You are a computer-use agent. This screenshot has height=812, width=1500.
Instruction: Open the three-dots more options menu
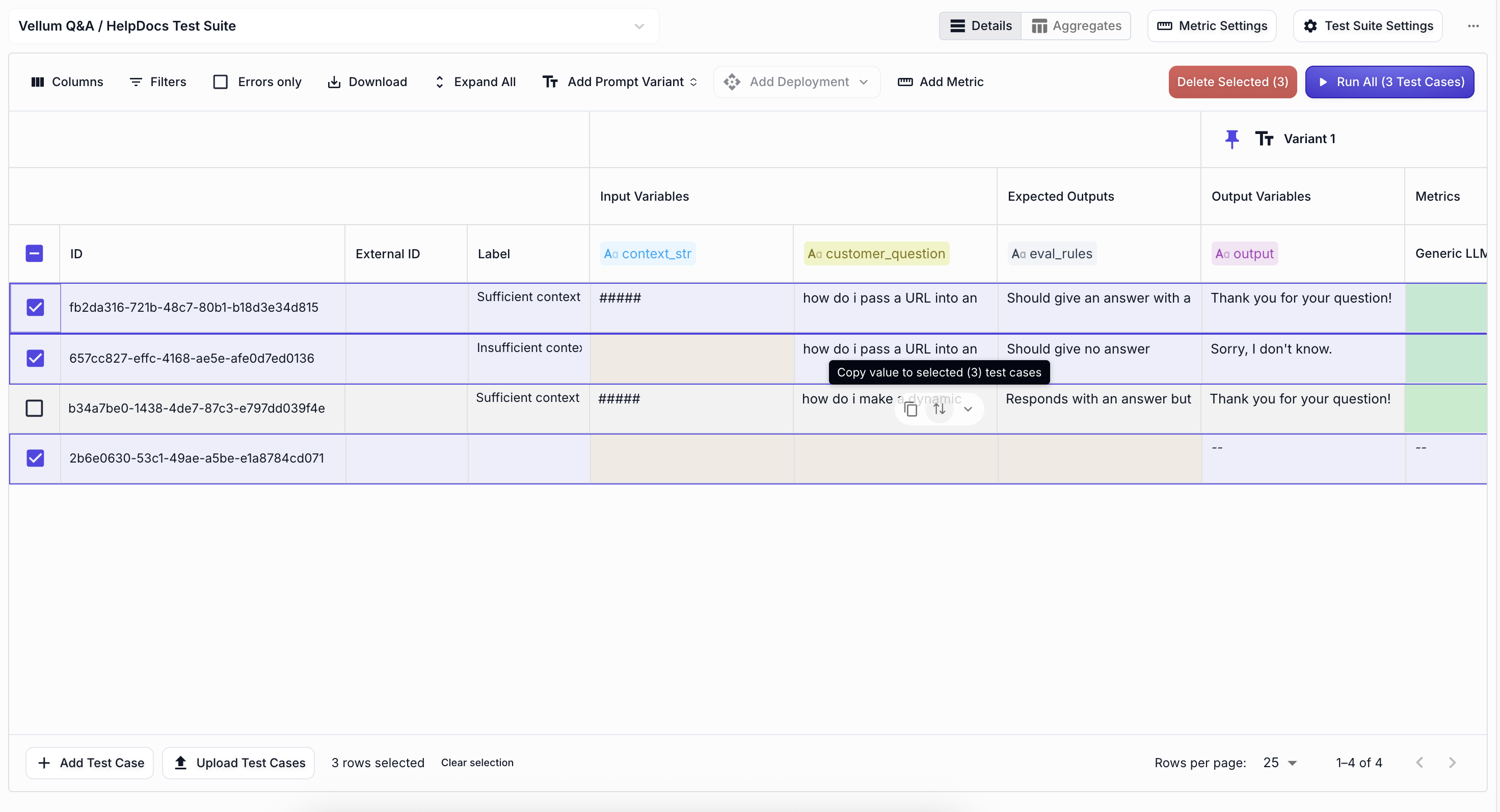[x=1473, y=25]
